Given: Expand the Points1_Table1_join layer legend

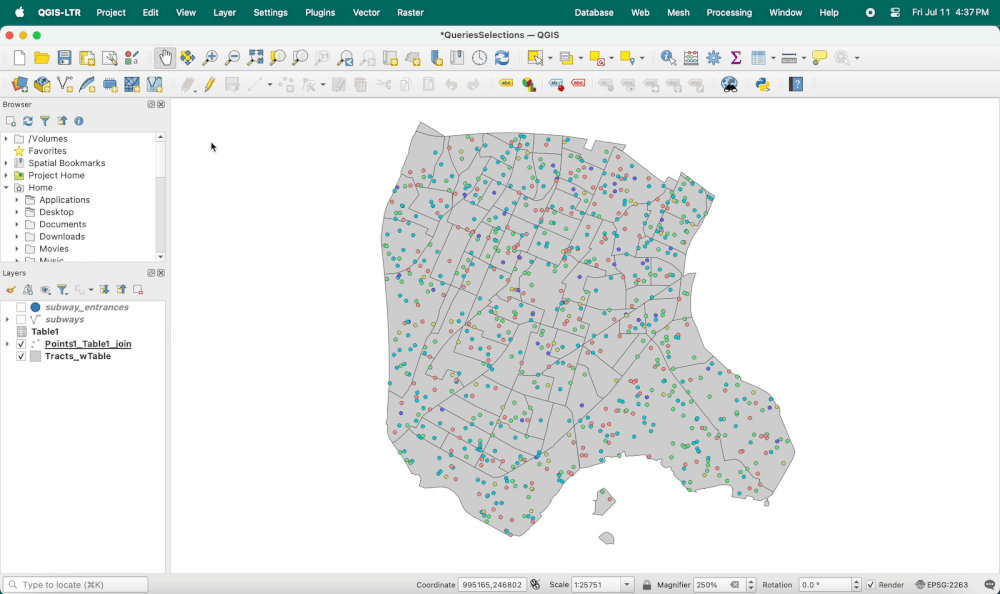Looking at the screenshot, I should (x=7, y=344).
